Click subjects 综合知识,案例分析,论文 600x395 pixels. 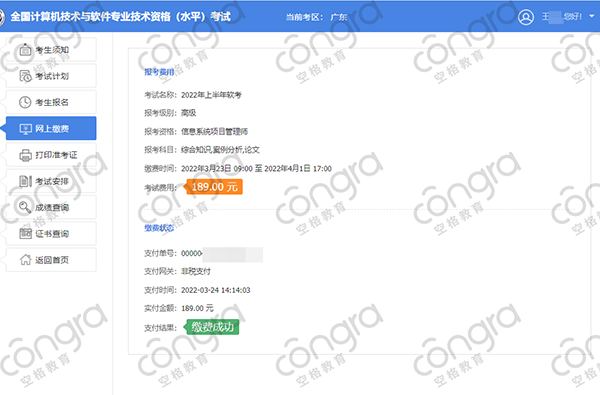pos(220,150)
